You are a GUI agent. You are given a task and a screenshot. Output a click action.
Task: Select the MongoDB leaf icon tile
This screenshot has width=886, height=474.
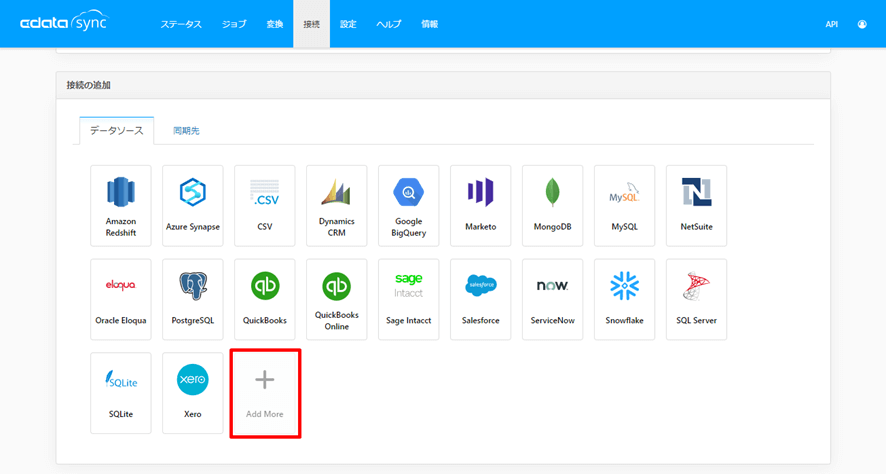pyautogui.click(x=553, y=206)
